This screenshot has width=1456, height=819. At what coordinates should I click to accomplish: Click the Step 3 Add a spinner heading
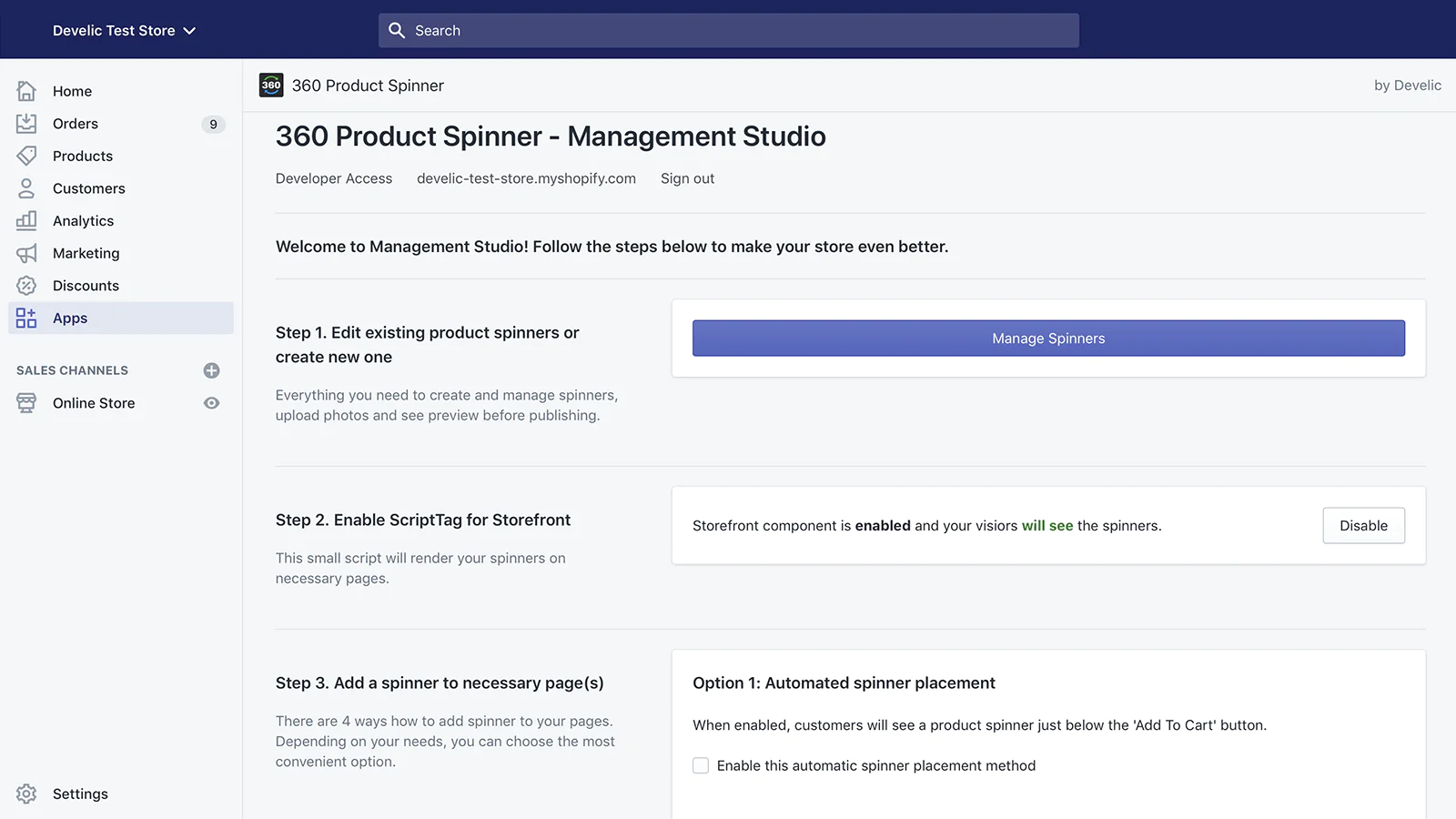click(x=440, y=682)
